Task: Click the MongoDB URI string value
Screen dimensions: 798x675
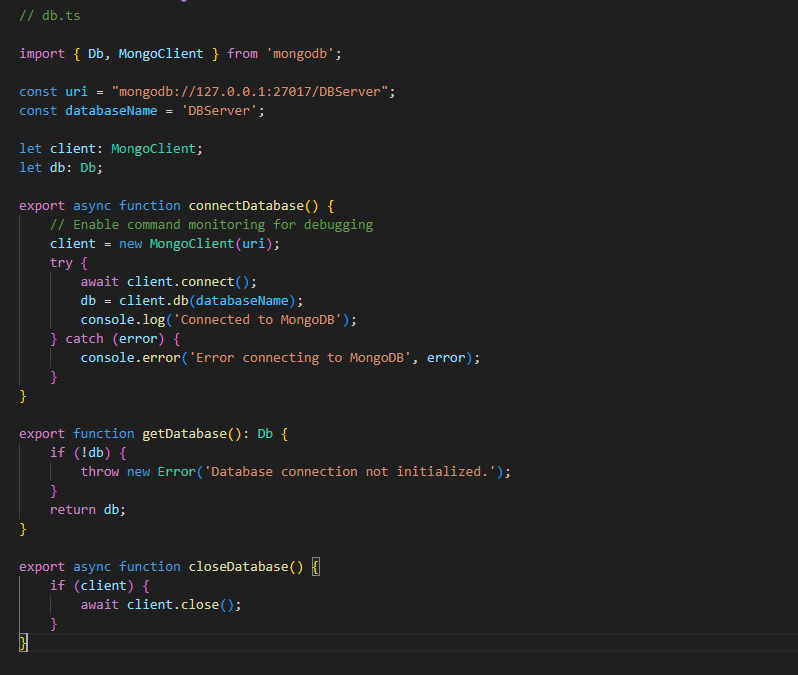Action: click(254, 91)
